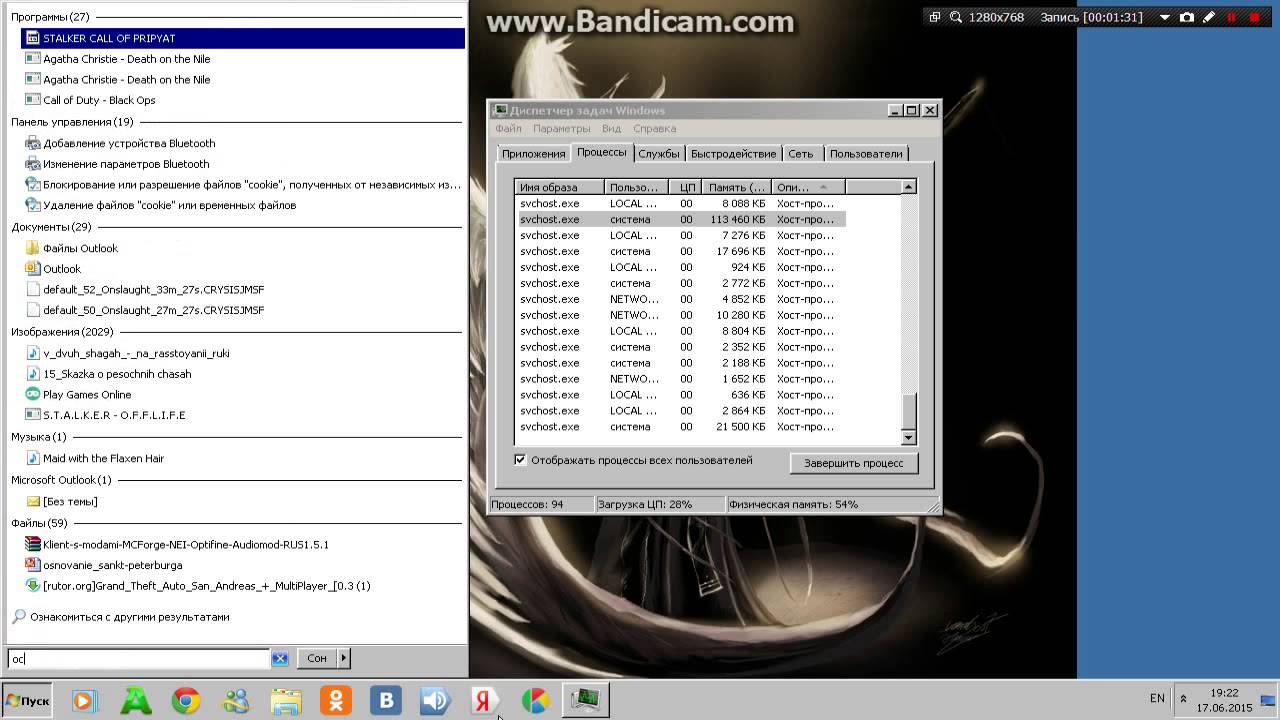Open the Yandex icon in the taskbar
This screenshot has height=720, width=1280.
point(486,701)
